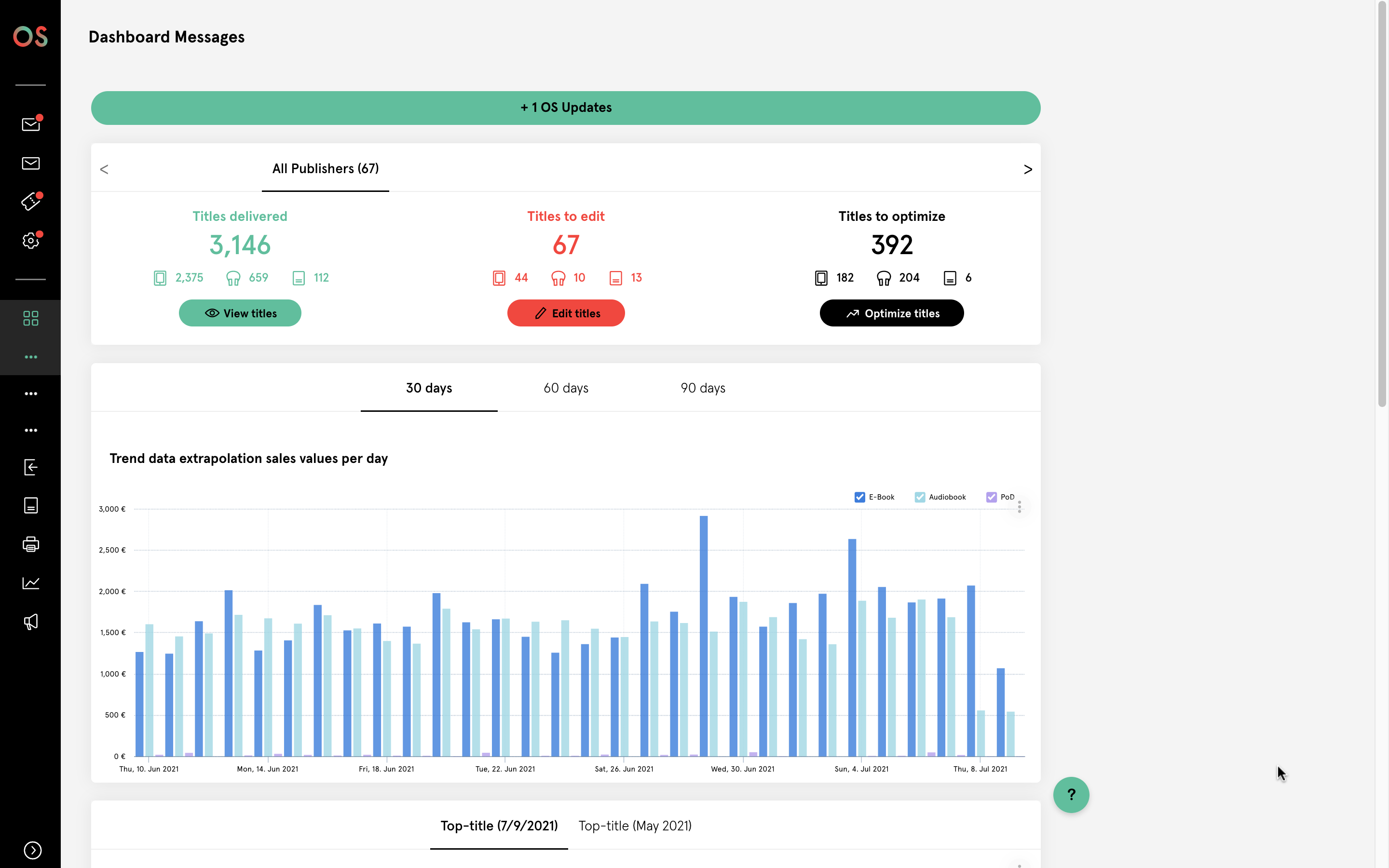Image resolution: width=1389 pixels, height=868 pixels.
Task: Uncheck the E-Book legend checkbox
Action: point(859,497)
